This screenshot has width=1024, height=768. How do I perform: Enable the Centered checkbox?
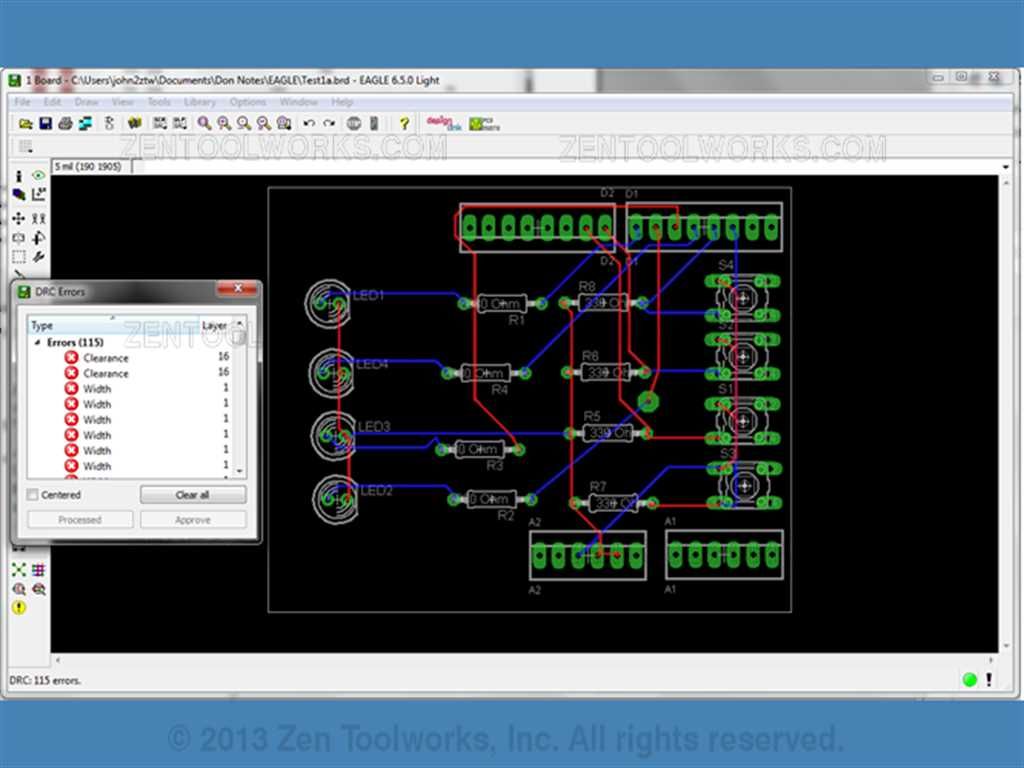click(33, 495)
